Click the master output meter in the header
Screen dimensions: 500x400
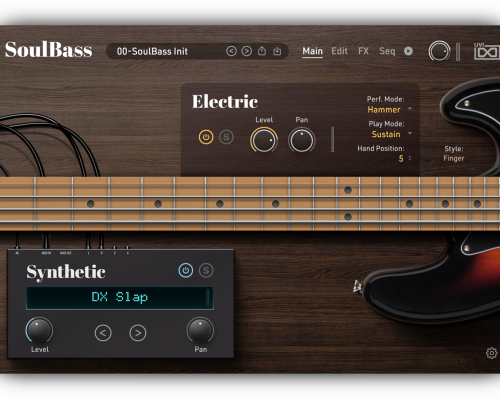coord(458,52)
